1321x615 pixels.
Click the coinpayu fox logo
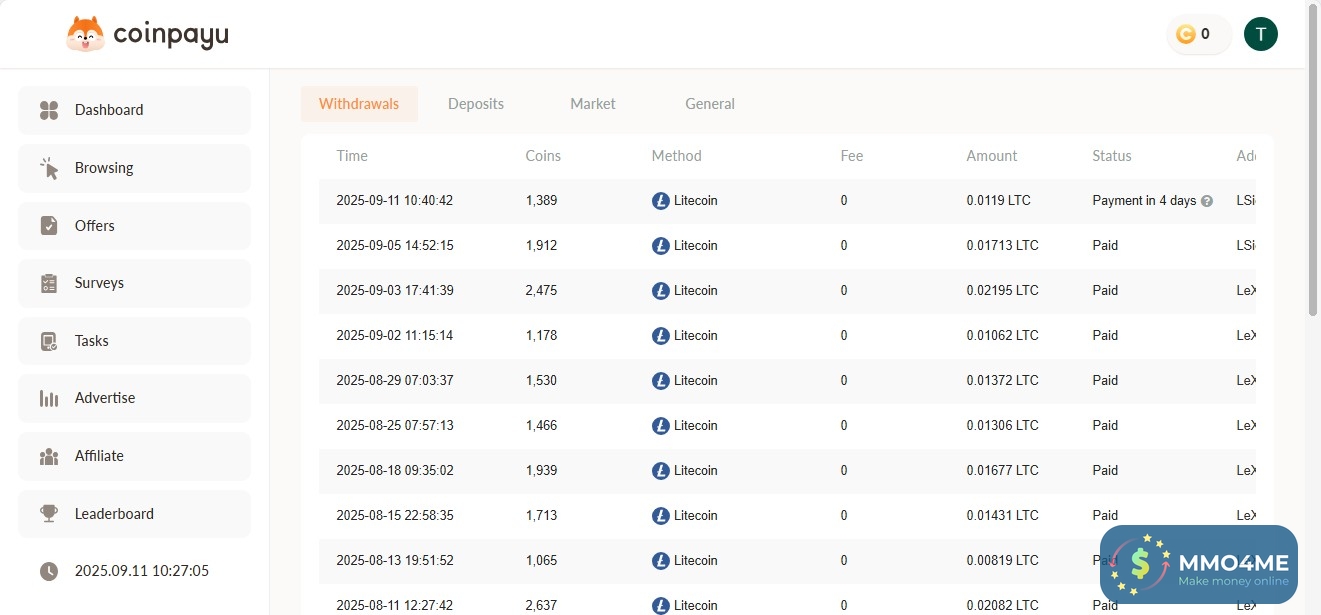tap(85, 35)
